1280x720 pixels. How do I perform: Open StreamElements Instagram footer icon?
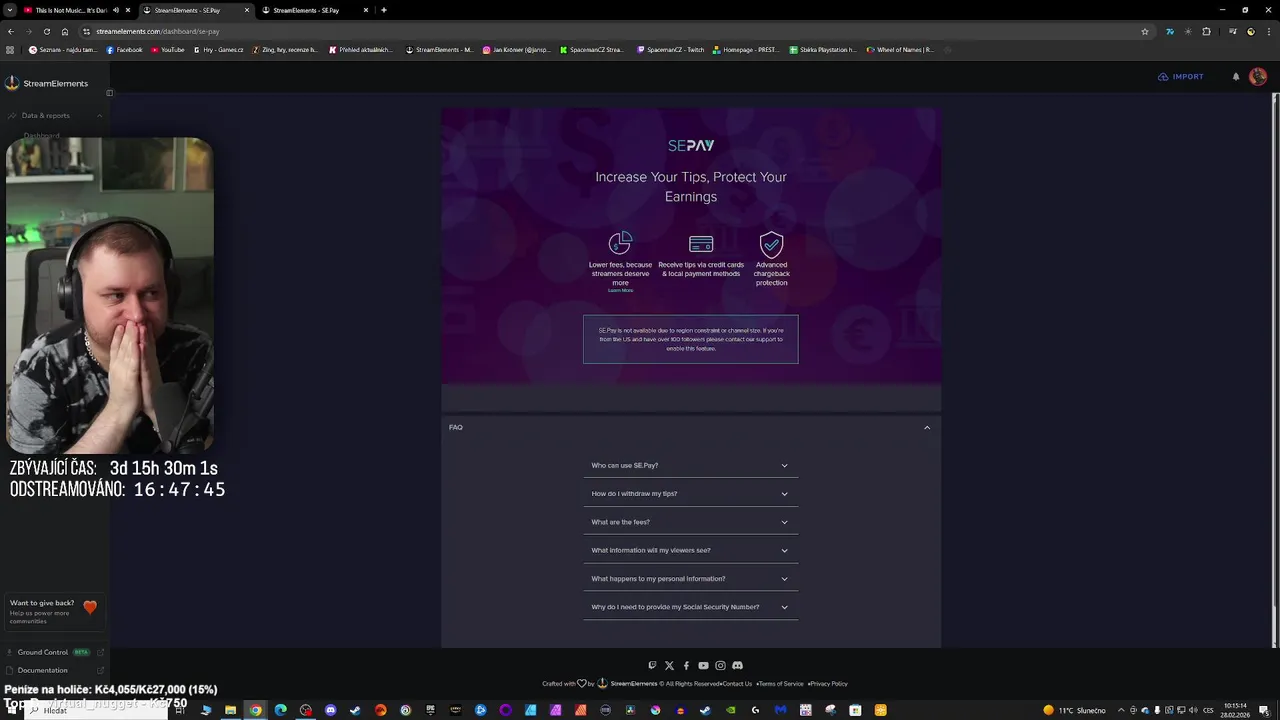click(x=720, y=665)
